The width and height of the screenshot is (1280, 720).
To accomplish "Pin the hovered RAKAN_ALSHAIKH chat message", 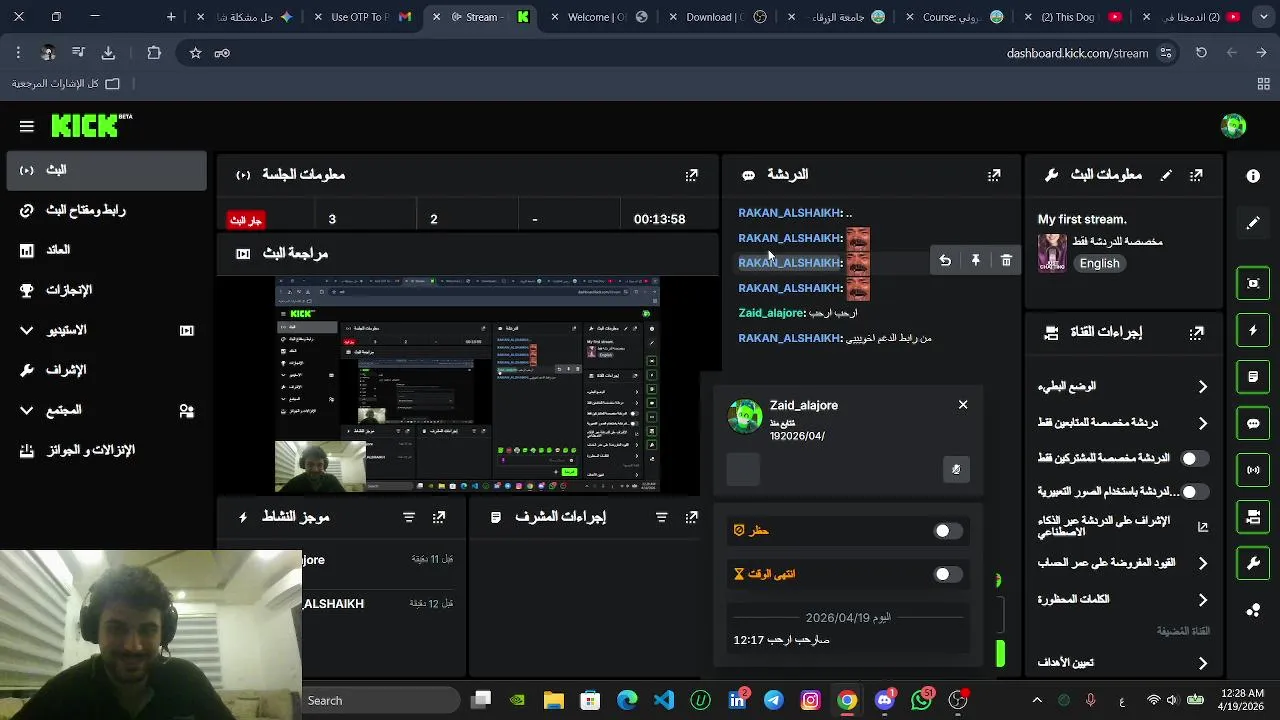I will (976, 261).
